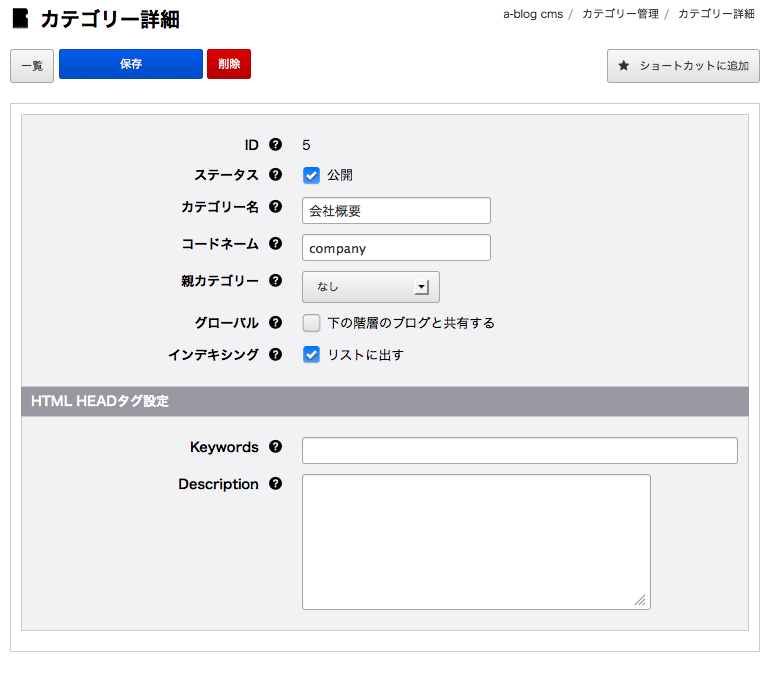
Task: Click help icon beside グローバル
Action: pos(276,323)
